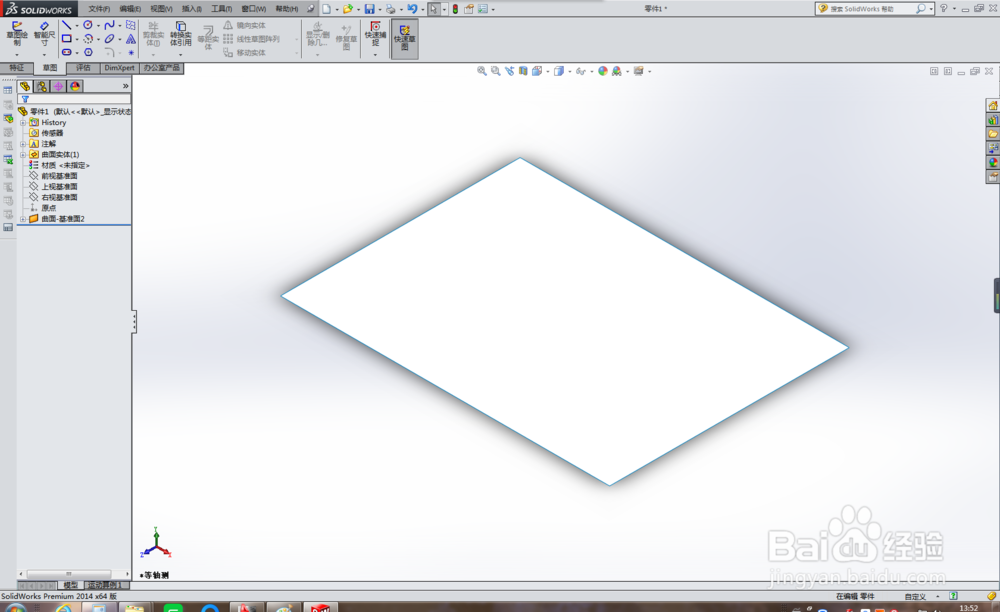Open the 插入(I) menu
Viewport: 1000px width, 612px height.
pos(191,9)
